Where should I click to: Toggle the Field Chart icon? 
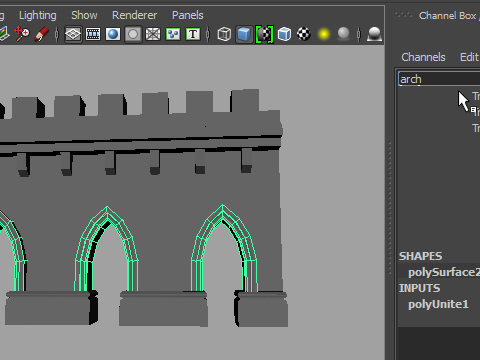coord(153,34)
